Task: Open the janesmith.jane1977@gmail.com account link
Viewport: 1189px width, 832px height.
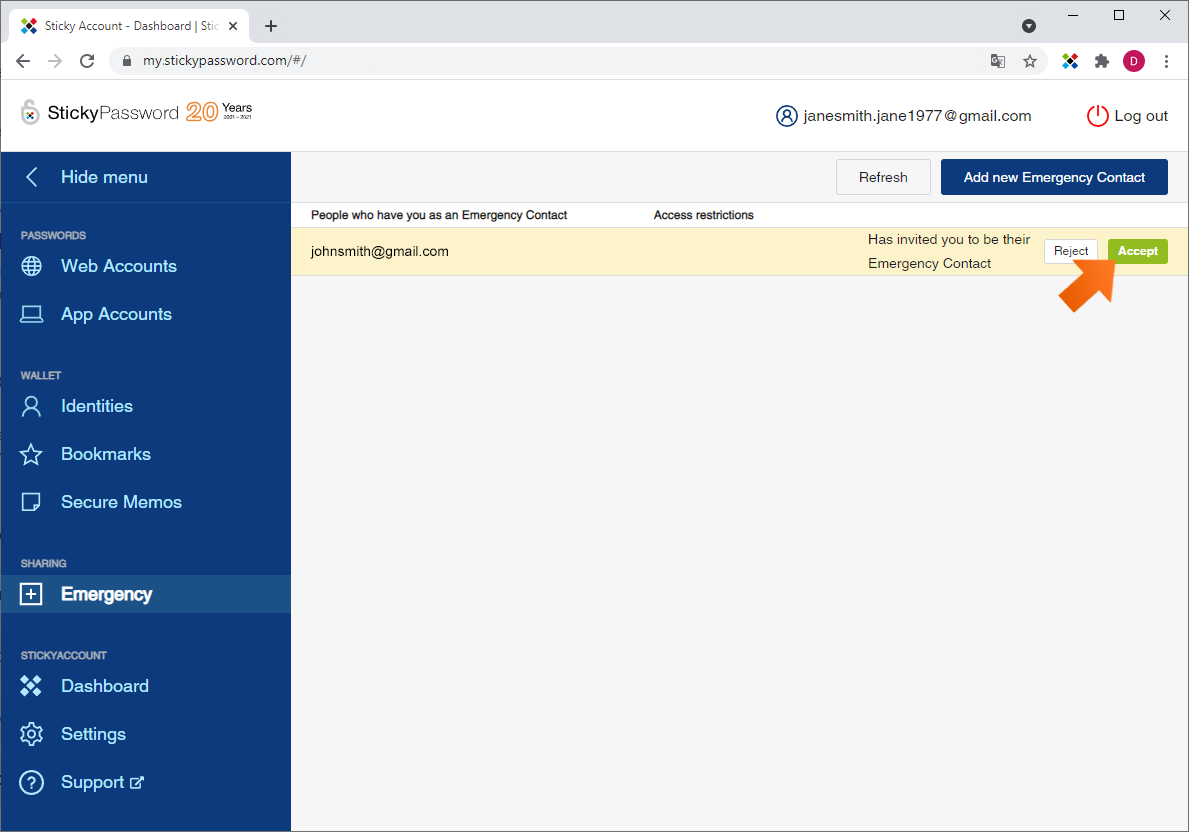Action: 917,116
